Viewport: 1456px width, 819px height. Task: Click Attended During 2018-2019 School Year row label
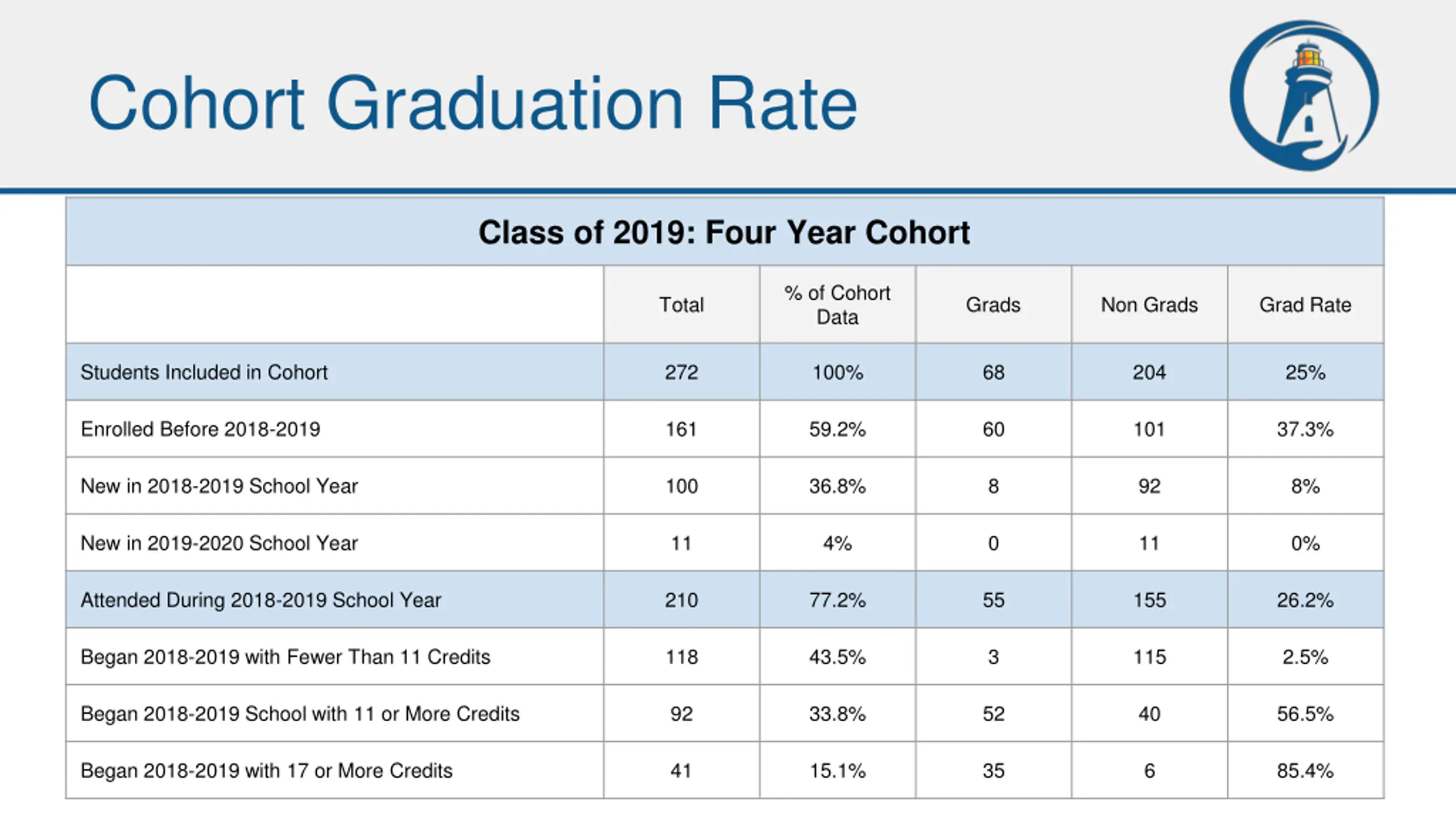tap(260, 600)
